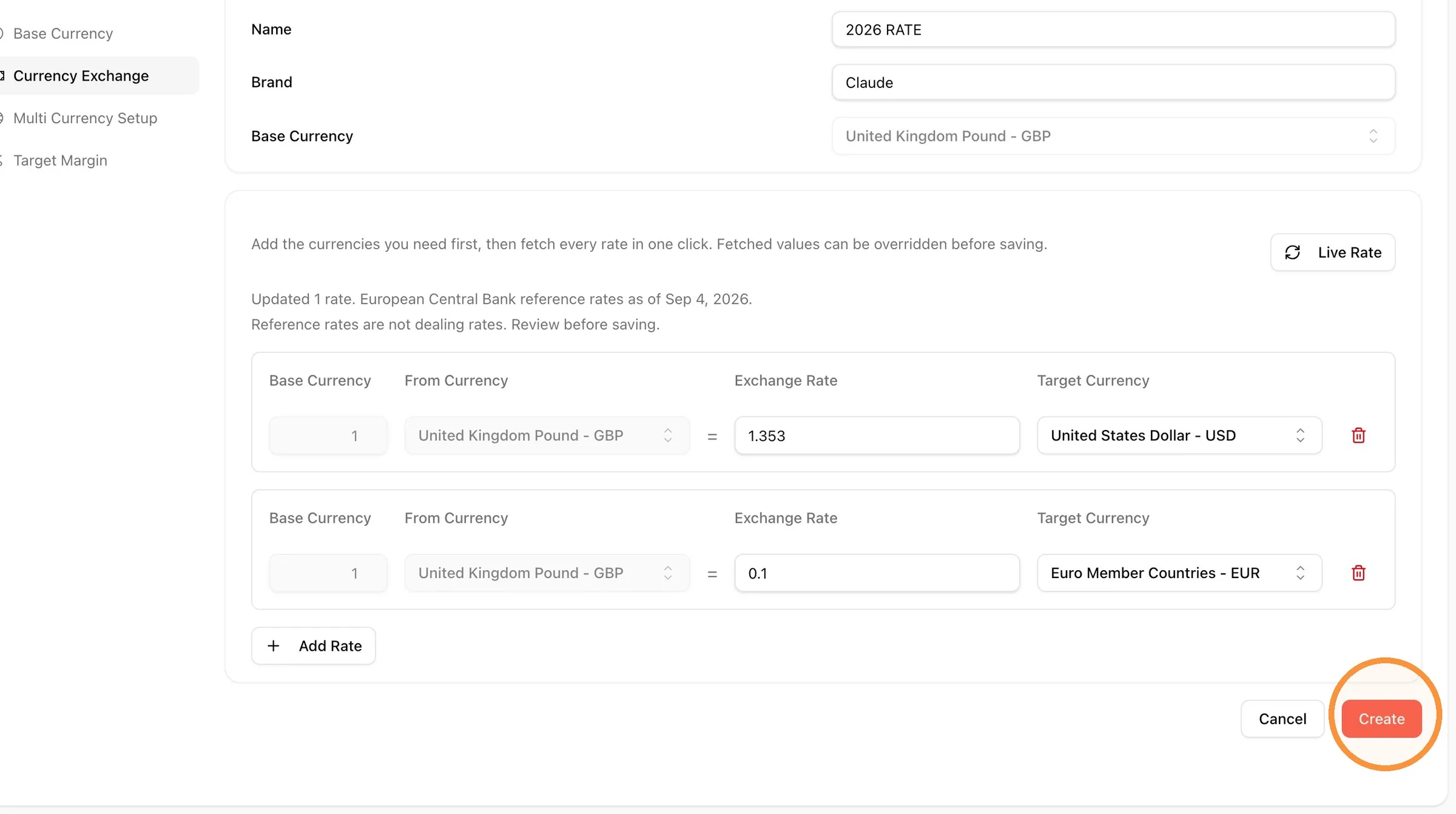Edit the Brand field Claude
This screenshot has height=814, width=1456.
[x=1113, y=82]
